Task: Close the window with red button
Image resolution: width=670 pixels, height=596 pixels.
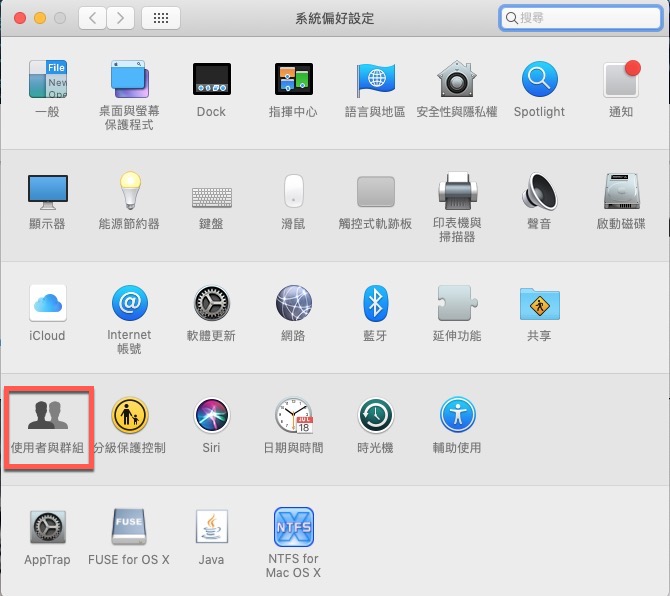Action: (20, 18)
